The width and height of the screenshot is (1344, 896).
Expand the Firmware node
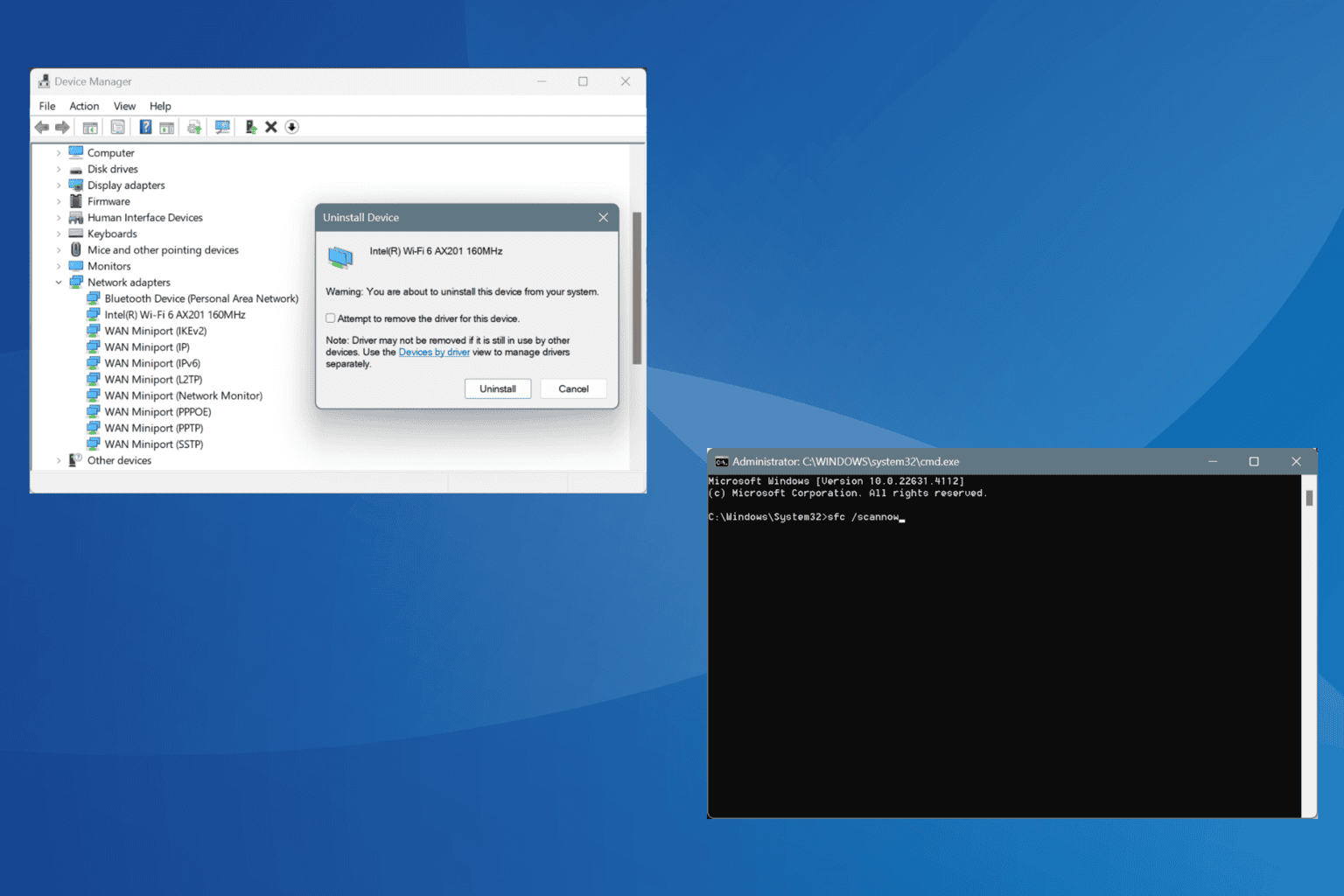(59, 201)
